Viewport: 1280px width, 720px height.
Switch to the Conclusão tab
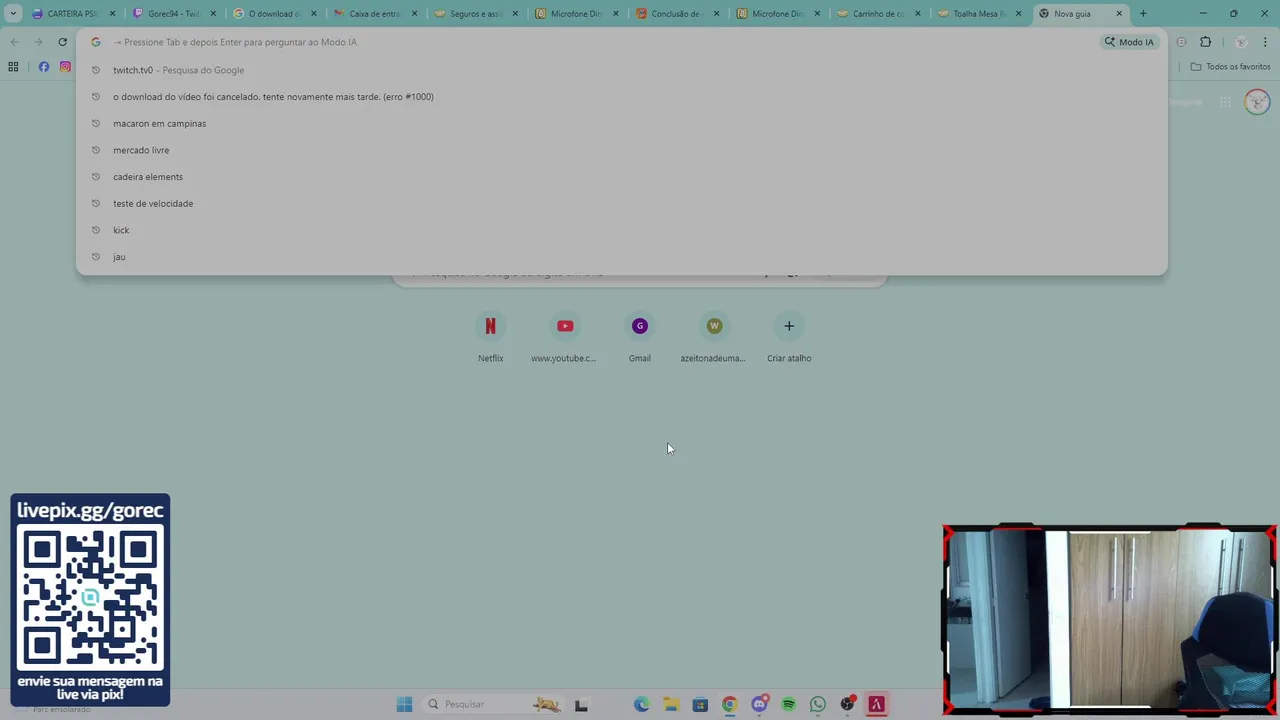(677, 14)
